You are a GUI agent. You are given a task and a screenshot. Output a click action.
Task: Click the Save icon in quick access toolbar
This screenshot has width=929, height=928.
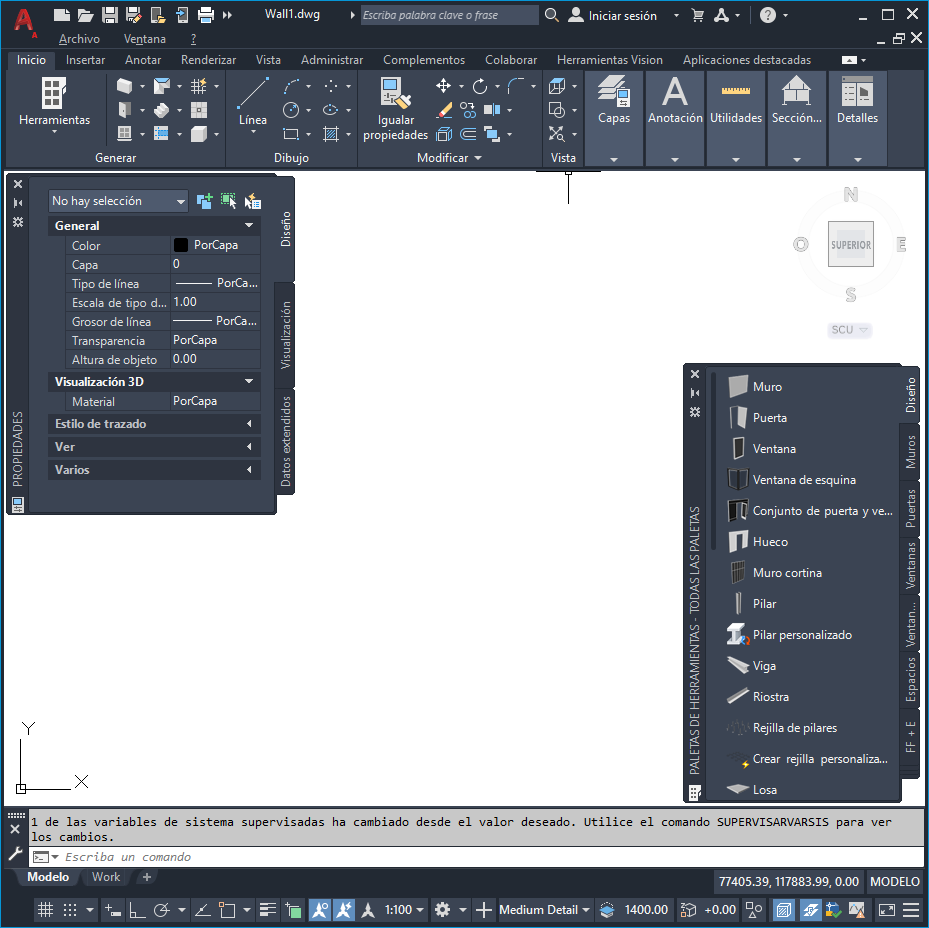(x=110, y=15)
